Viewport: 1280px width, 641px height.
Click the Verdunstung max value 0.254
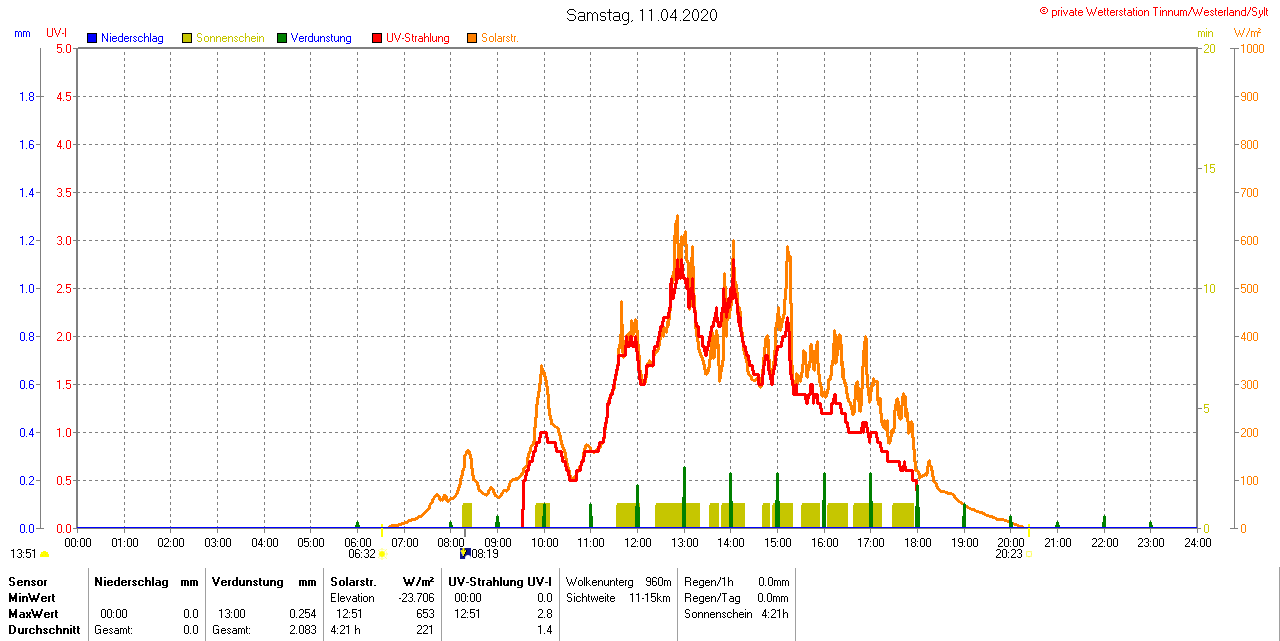point(302,614)
